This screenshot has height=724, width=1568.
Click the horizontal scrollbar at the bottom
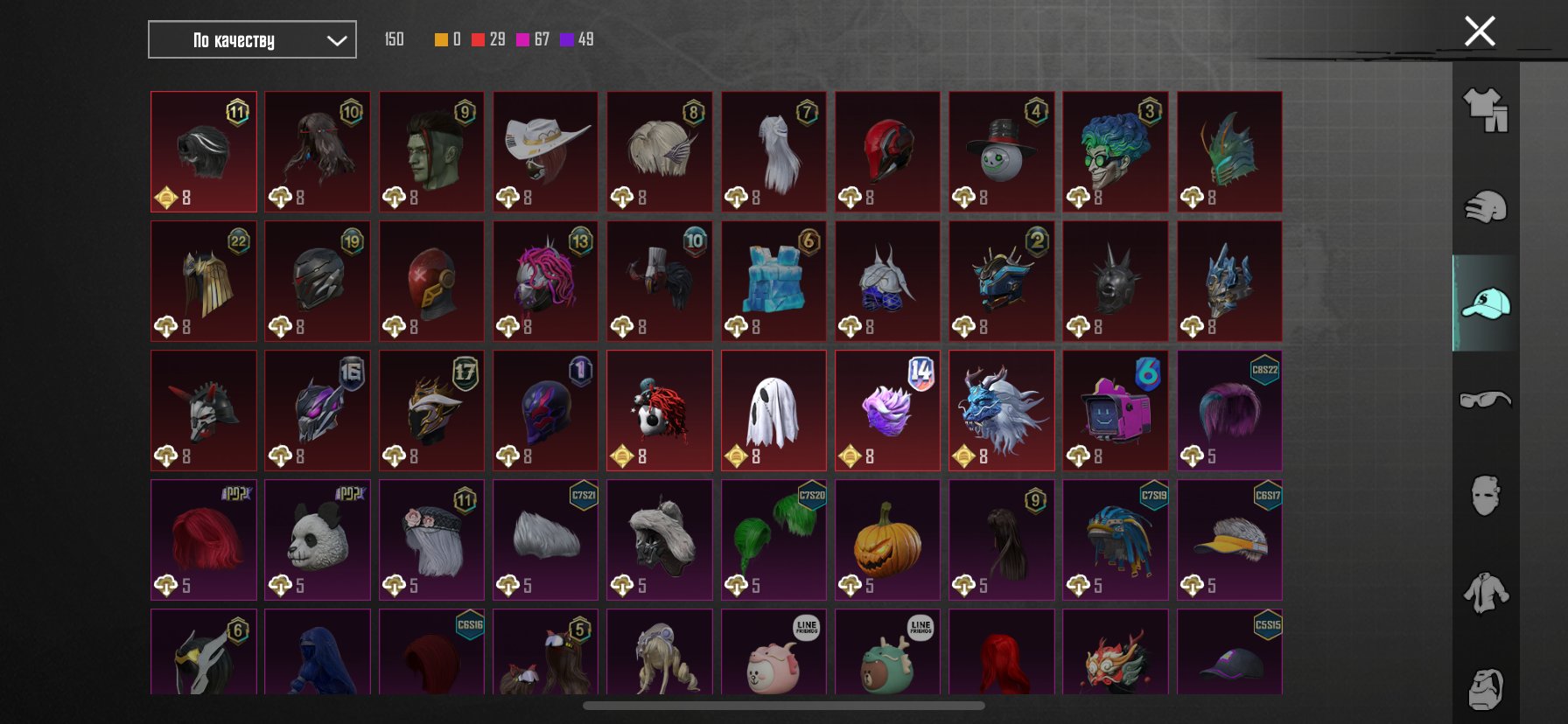784,706
